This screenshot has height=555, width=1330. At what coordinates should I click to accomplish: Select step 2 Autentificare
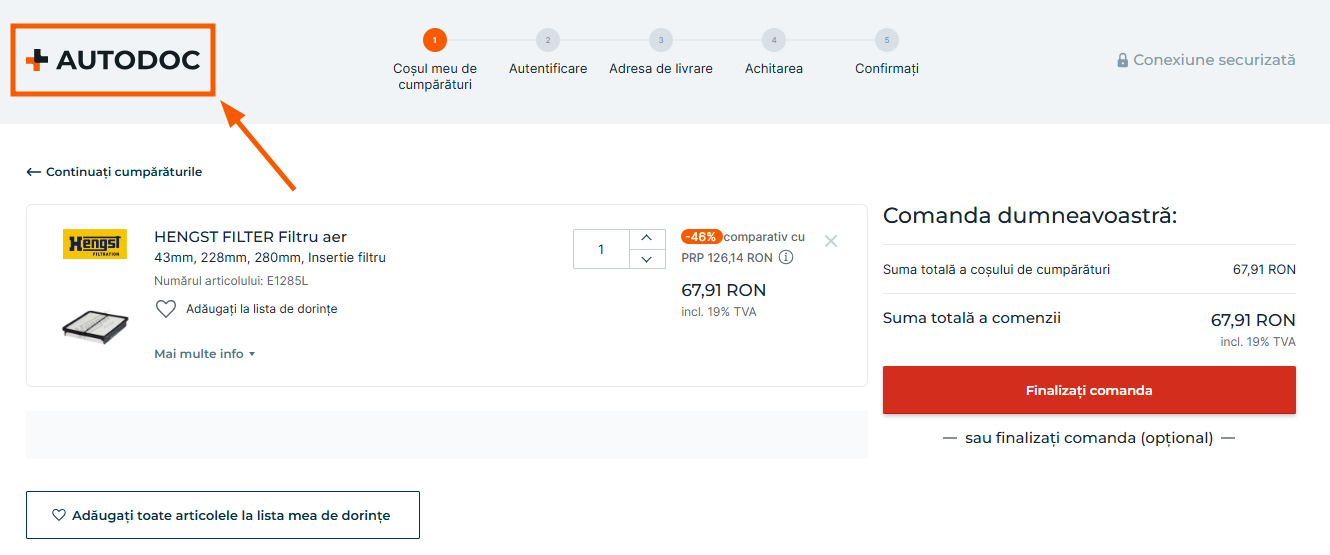click(x=548, y=40)
